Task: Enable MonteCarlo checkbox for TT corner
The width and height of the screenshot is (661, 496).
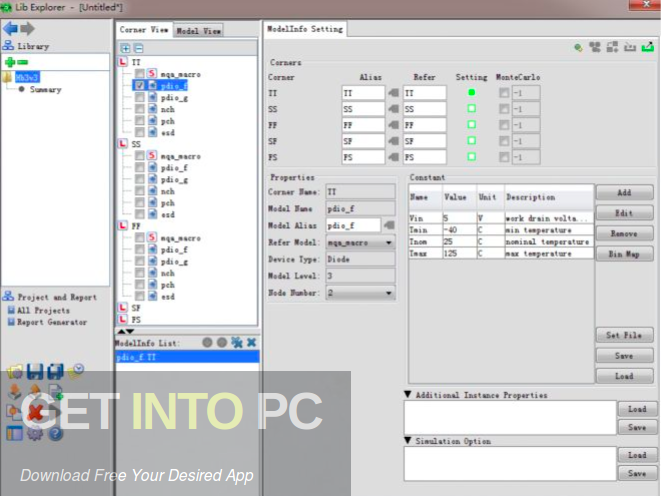Action: click(504, 93)
